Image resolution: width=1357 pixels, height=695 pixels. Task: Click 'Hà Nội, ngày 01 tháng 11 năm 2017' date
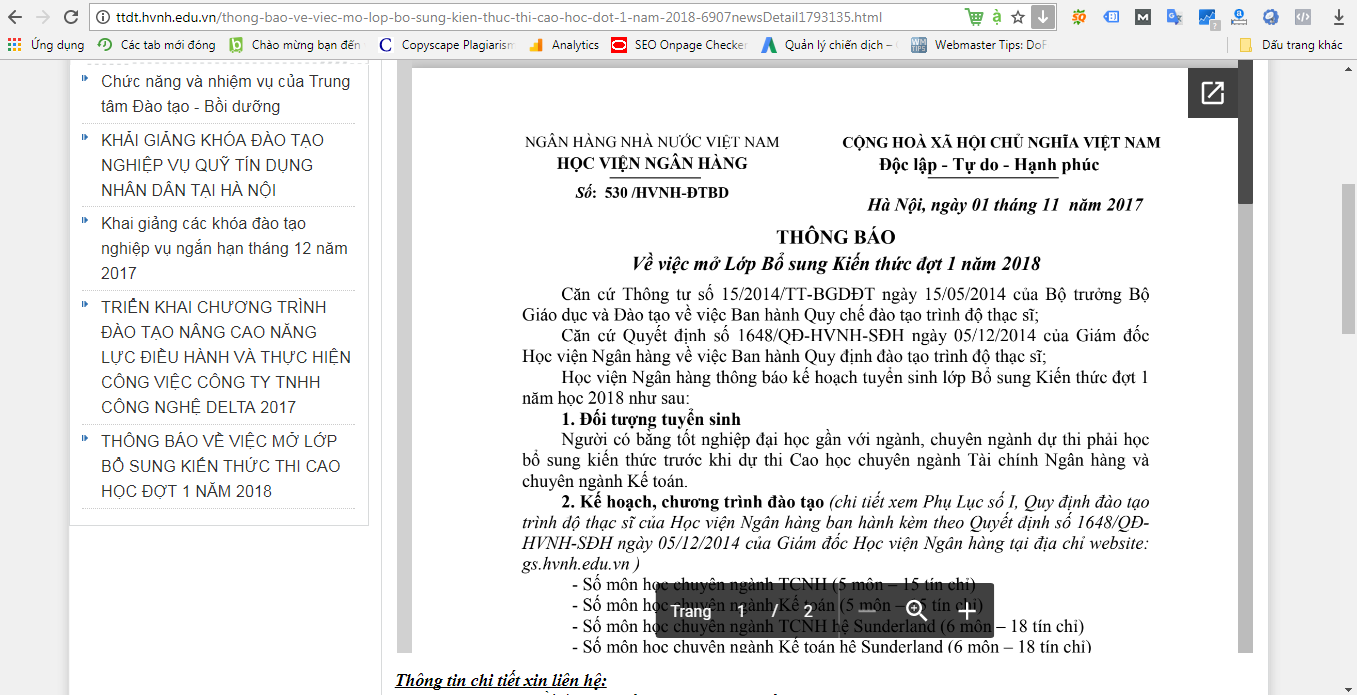[1005, 205]
